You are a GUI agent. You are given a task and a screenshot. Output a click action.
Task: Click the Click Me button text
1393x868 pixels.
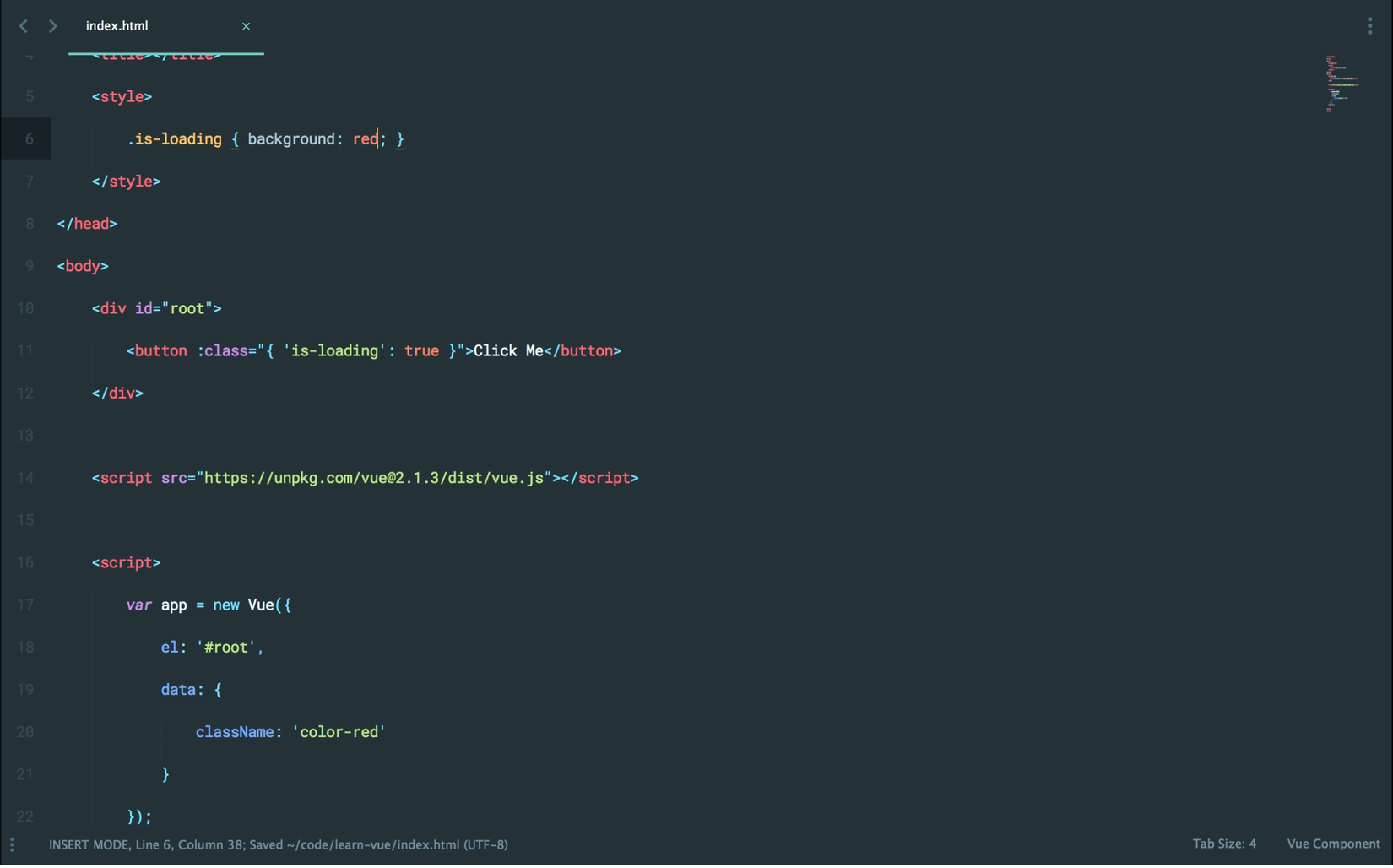pos(508,350)
